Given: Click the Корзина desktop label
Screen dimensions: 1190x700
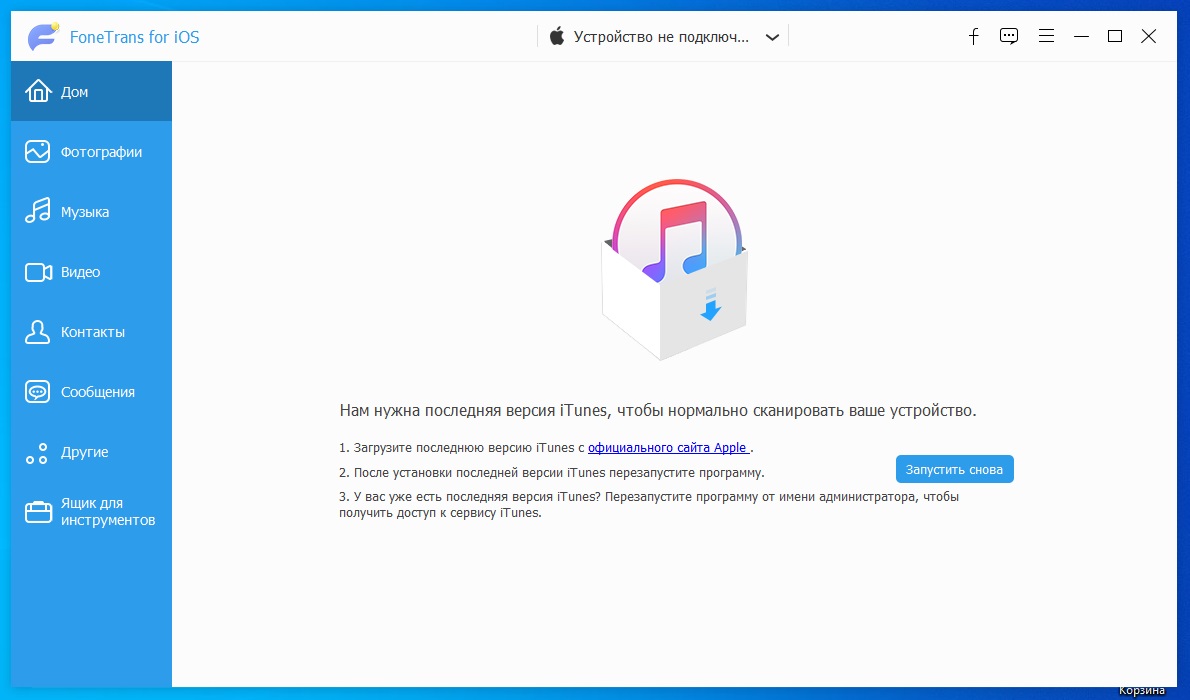Looking at the screenshot, I should [1141, 690].
